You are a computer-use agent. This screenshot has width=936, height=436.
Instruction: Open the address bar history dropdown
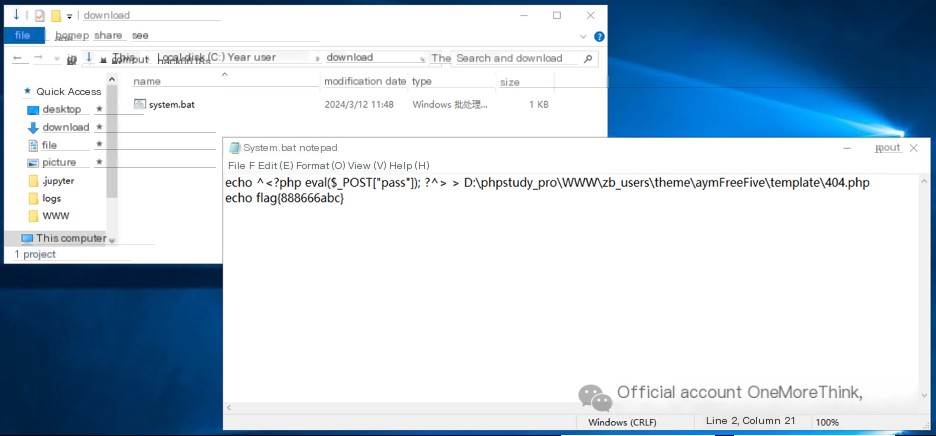tap(422, 59)
